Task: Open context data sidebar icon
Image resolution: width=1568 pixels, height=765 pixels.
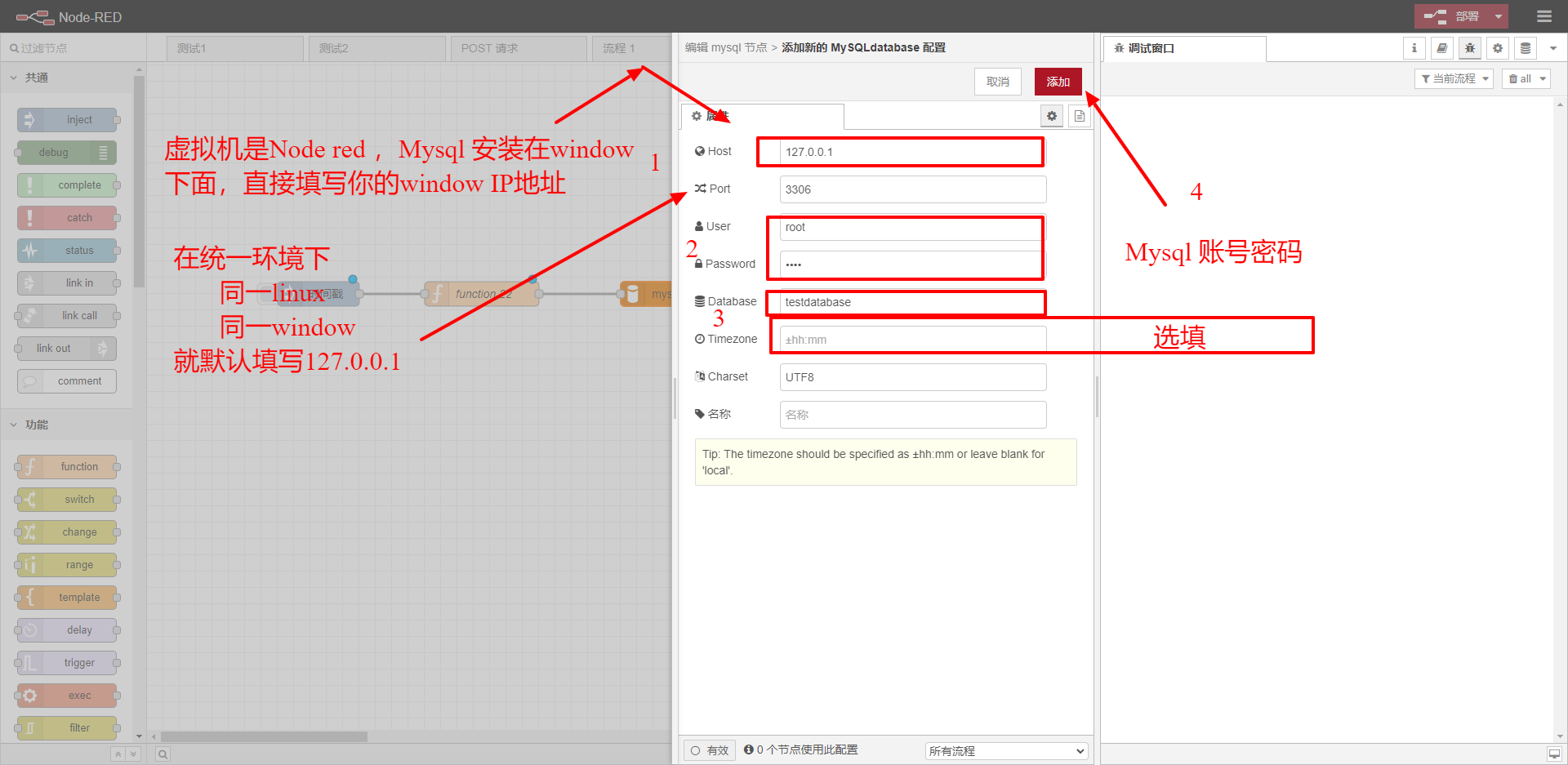Action: point(1526,48)
